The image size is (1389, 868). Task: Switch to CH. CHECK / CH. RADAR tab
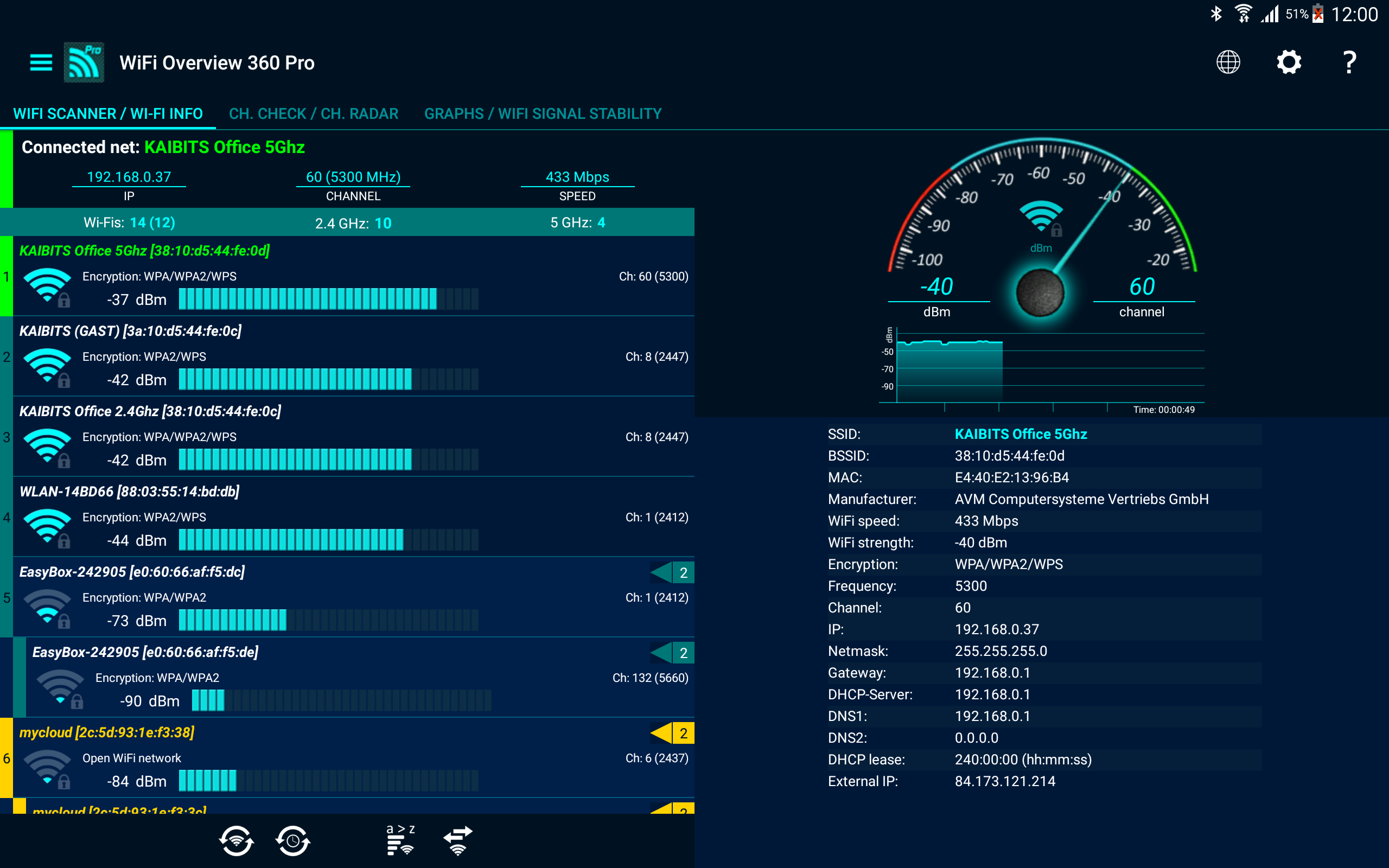coord(314,114)
